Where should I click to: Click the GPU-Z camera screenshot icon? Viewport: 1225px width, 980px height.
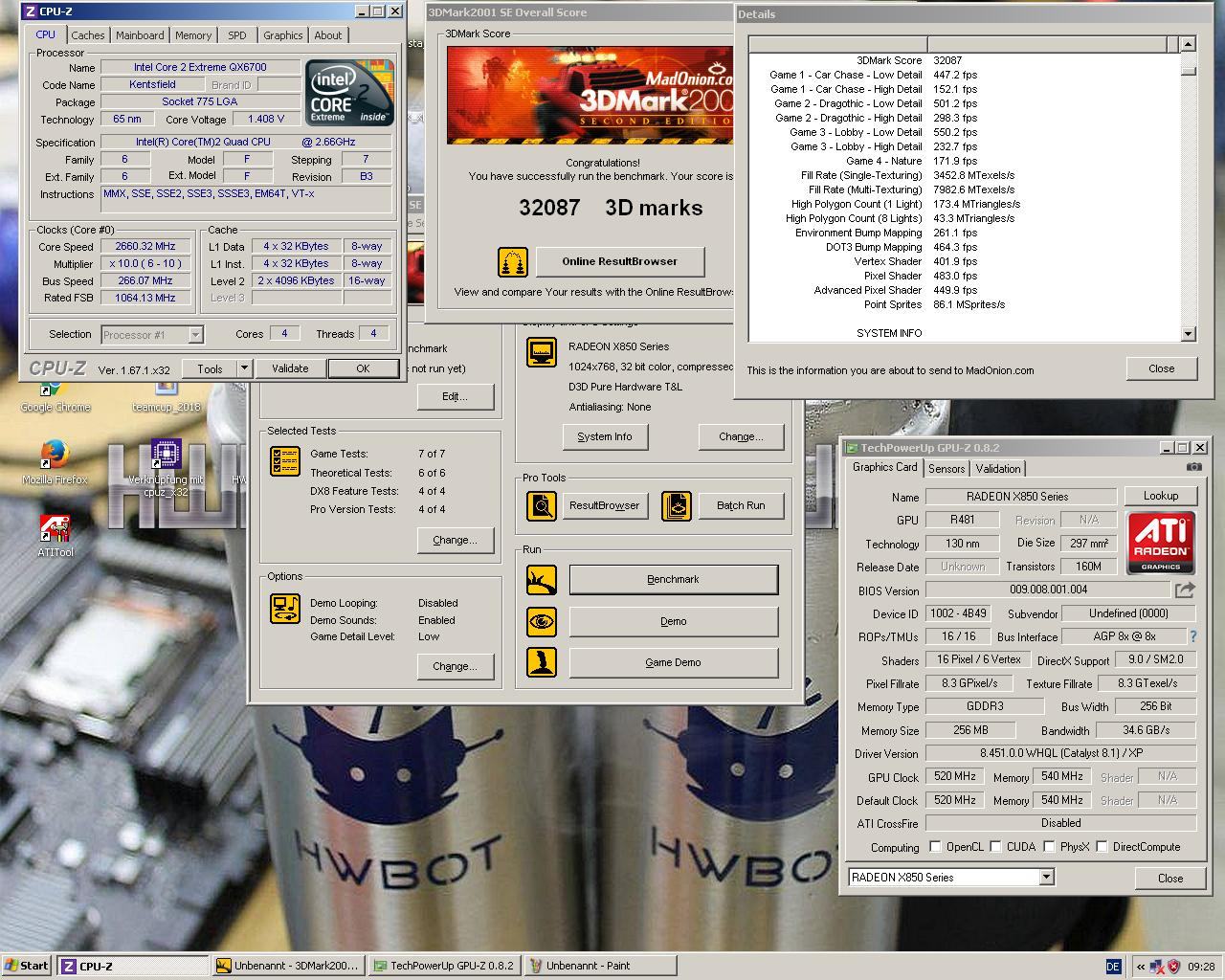point(1193,467)
